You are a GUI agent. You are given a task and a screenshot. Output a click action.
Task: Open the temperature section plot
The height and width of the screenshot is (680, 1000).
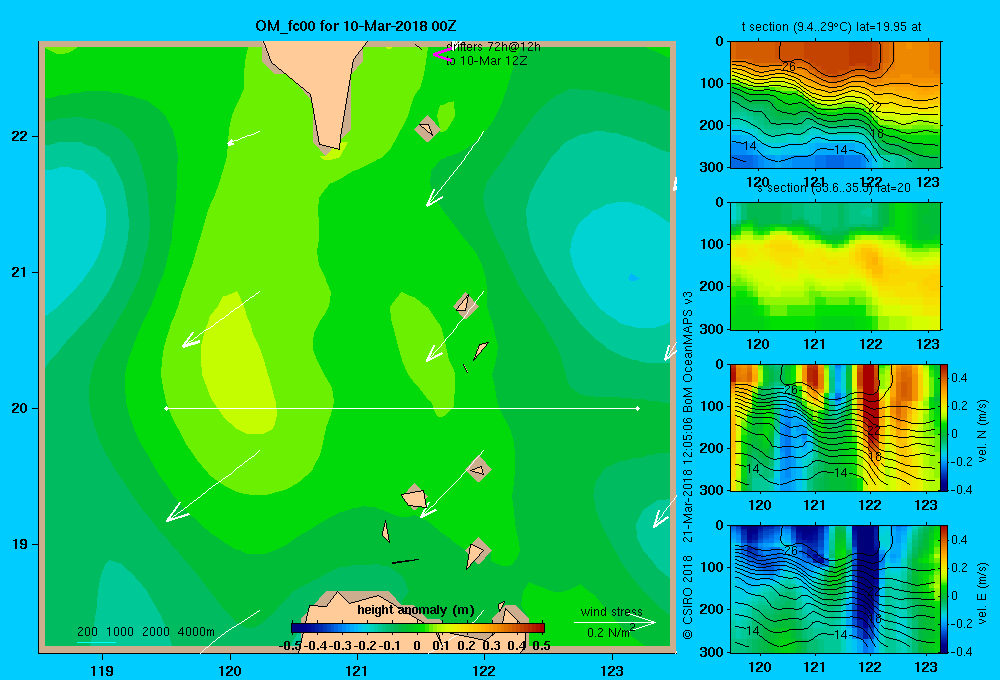(835, 105)
